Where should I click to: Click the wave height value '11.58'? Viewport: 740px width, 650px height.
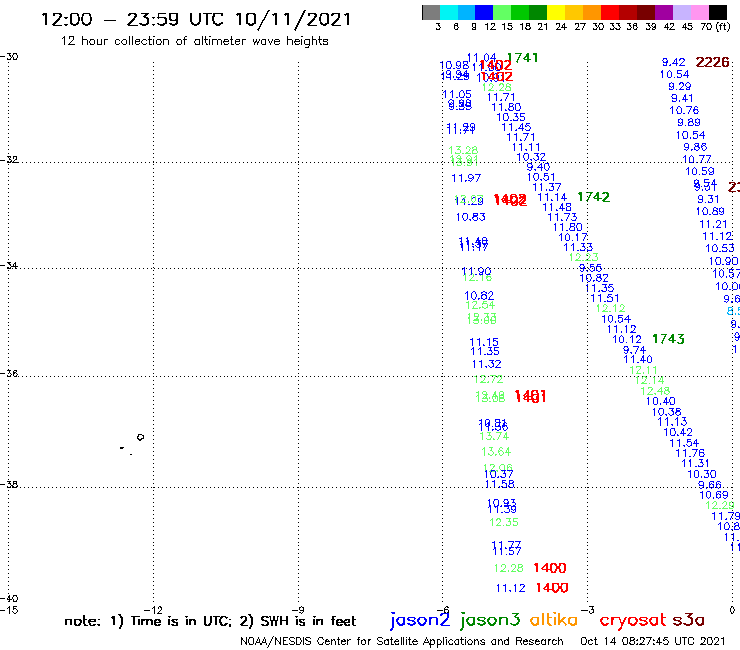click(499, 484)
